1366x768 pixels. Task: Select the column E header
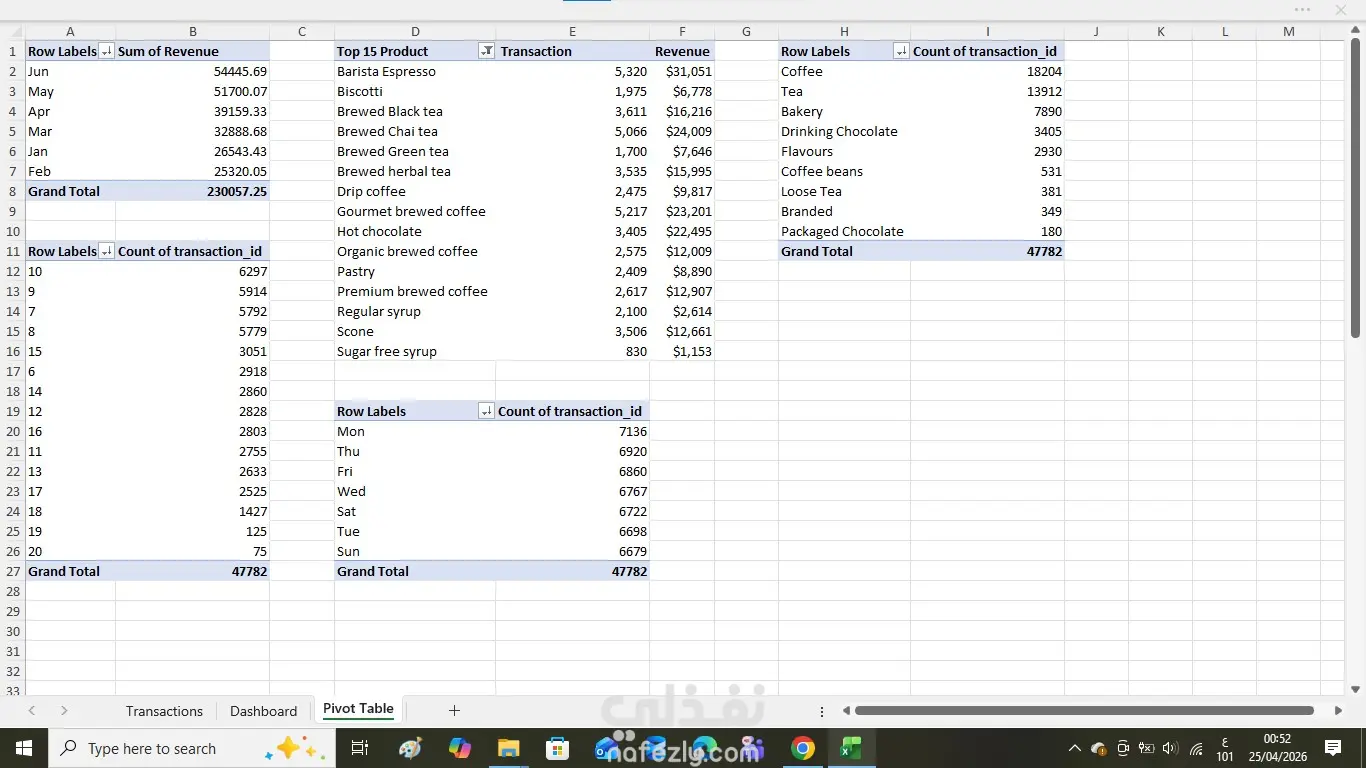[x=572, y=31]
